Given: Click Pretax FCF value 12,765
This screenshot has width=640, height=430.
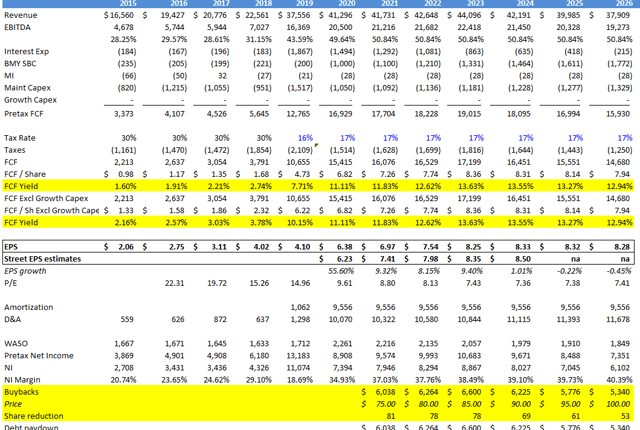Looking at the screenshot, I should point(298,114).
